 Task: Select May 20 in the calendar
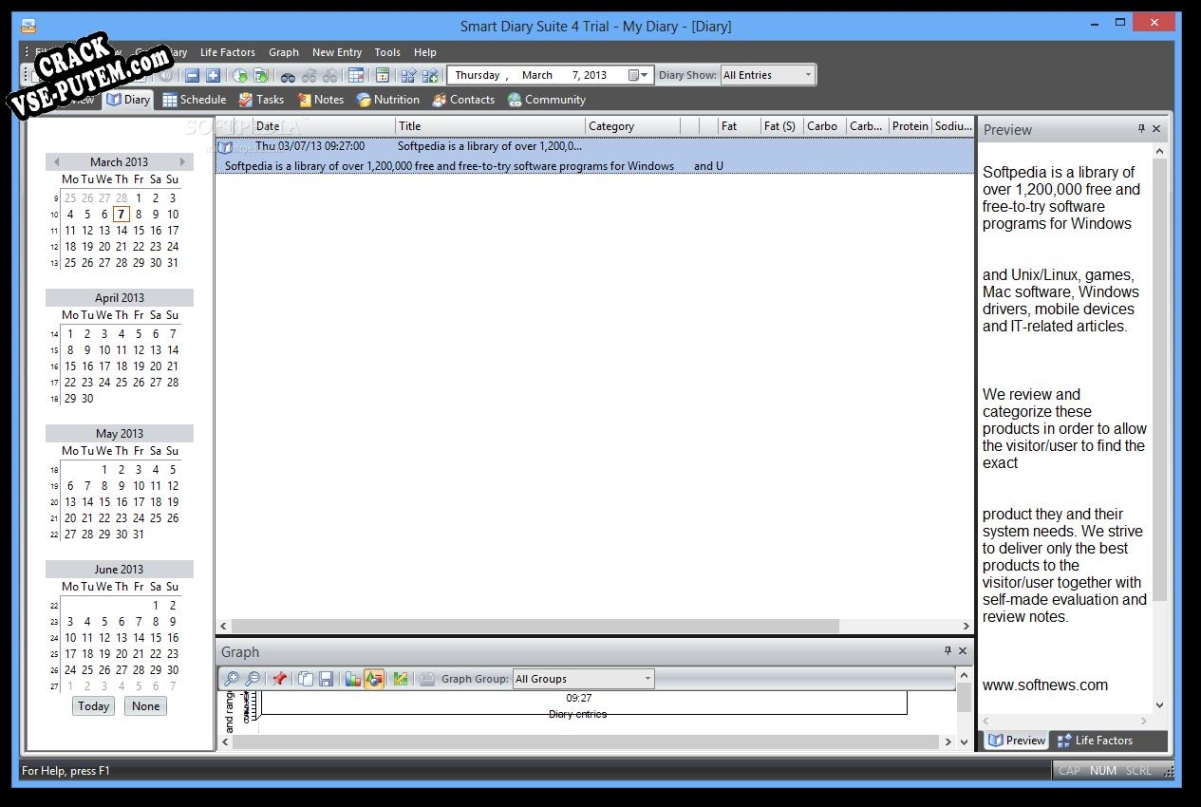click(x=70, y=518)
